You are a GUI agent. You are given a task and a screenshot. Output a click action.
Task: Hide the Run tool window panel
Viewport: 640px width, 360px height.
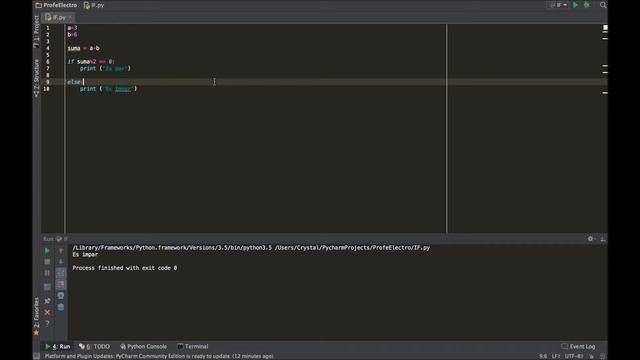(x=603, y=239)
